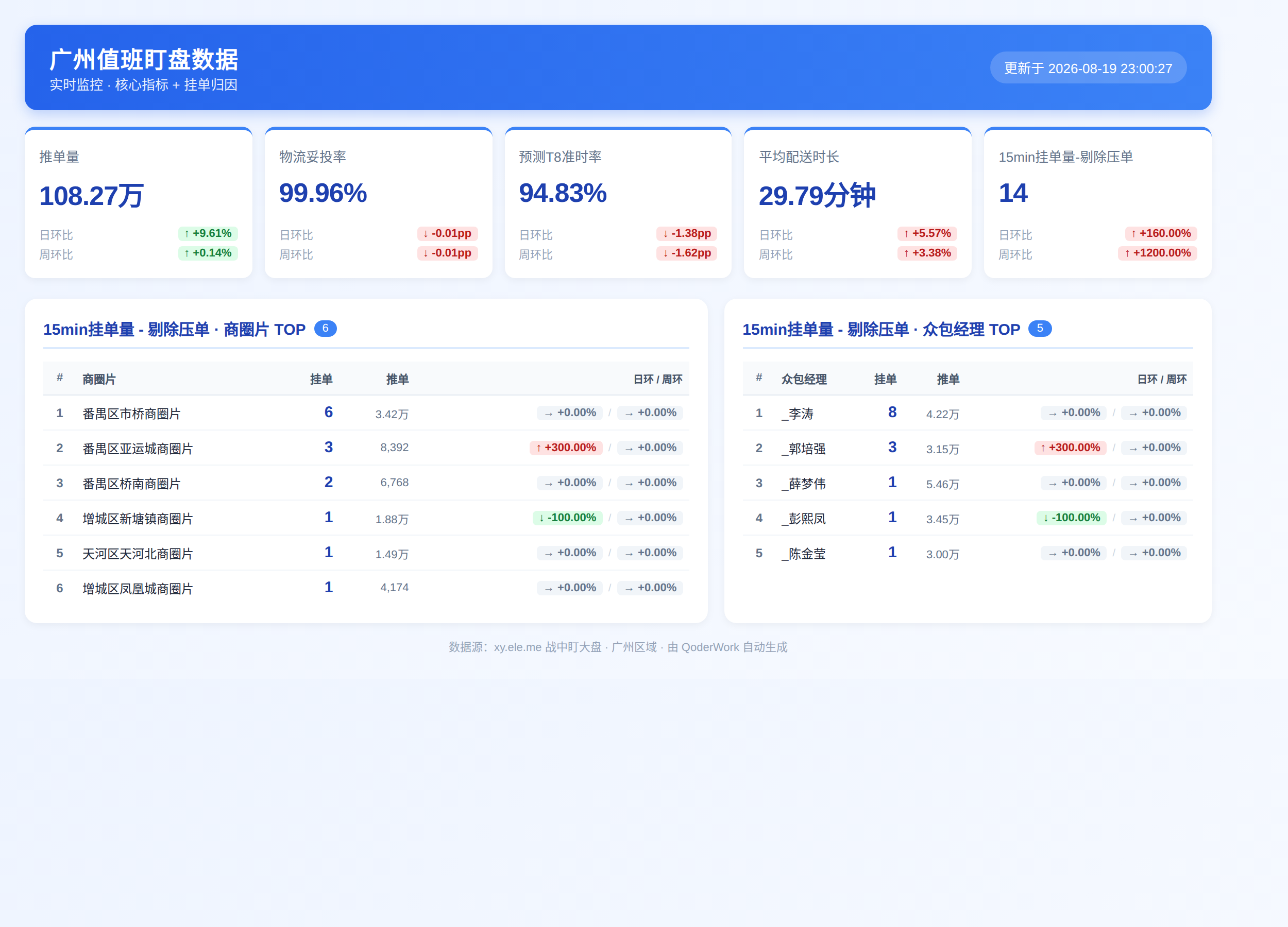Click the +9.61% day-over-day badge
This screenshot has width=1288, height=927.
tap(208, 233)
